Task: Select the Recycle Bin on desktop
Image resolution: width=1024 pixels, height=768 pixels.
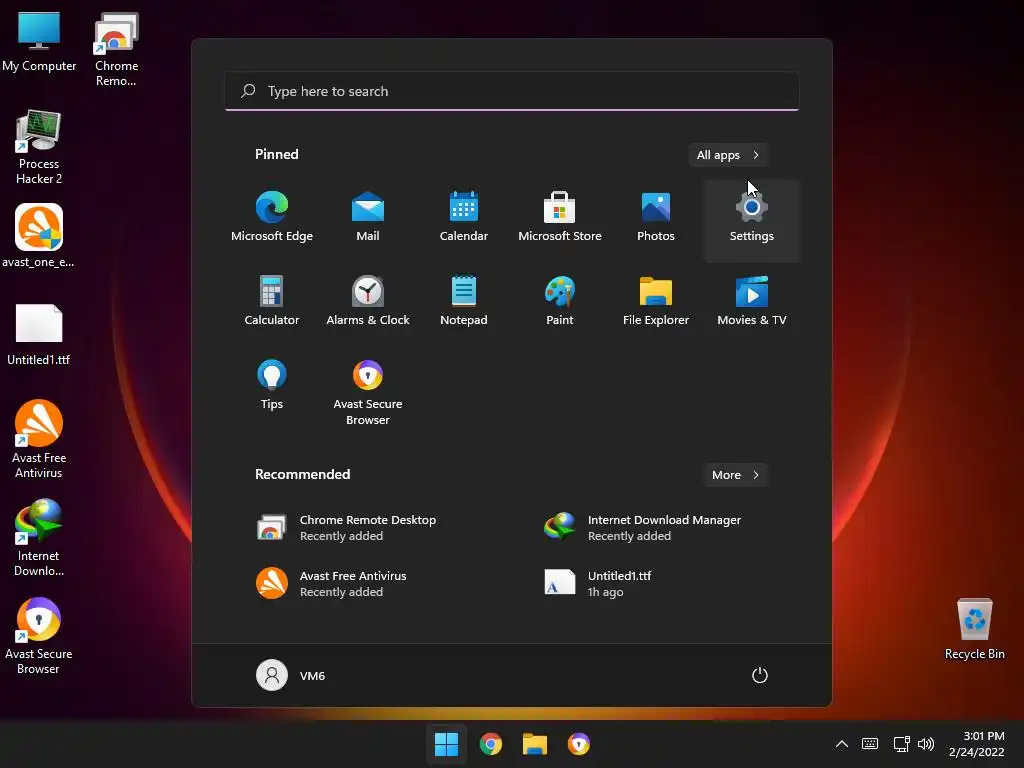Action: click(974, 628)
